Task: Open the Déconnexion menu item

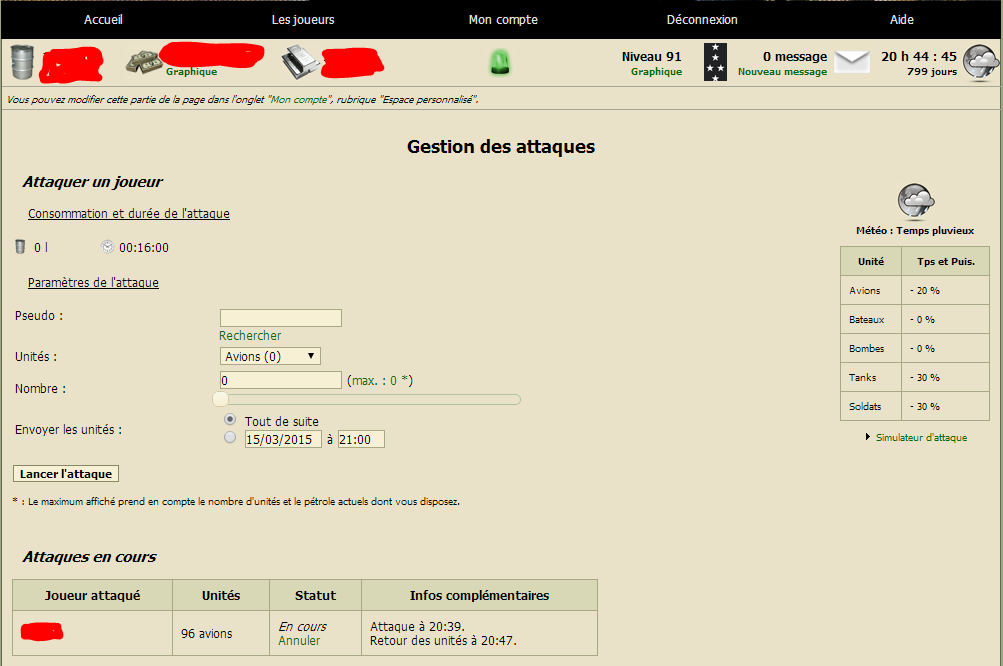Action: coord(704,19)
